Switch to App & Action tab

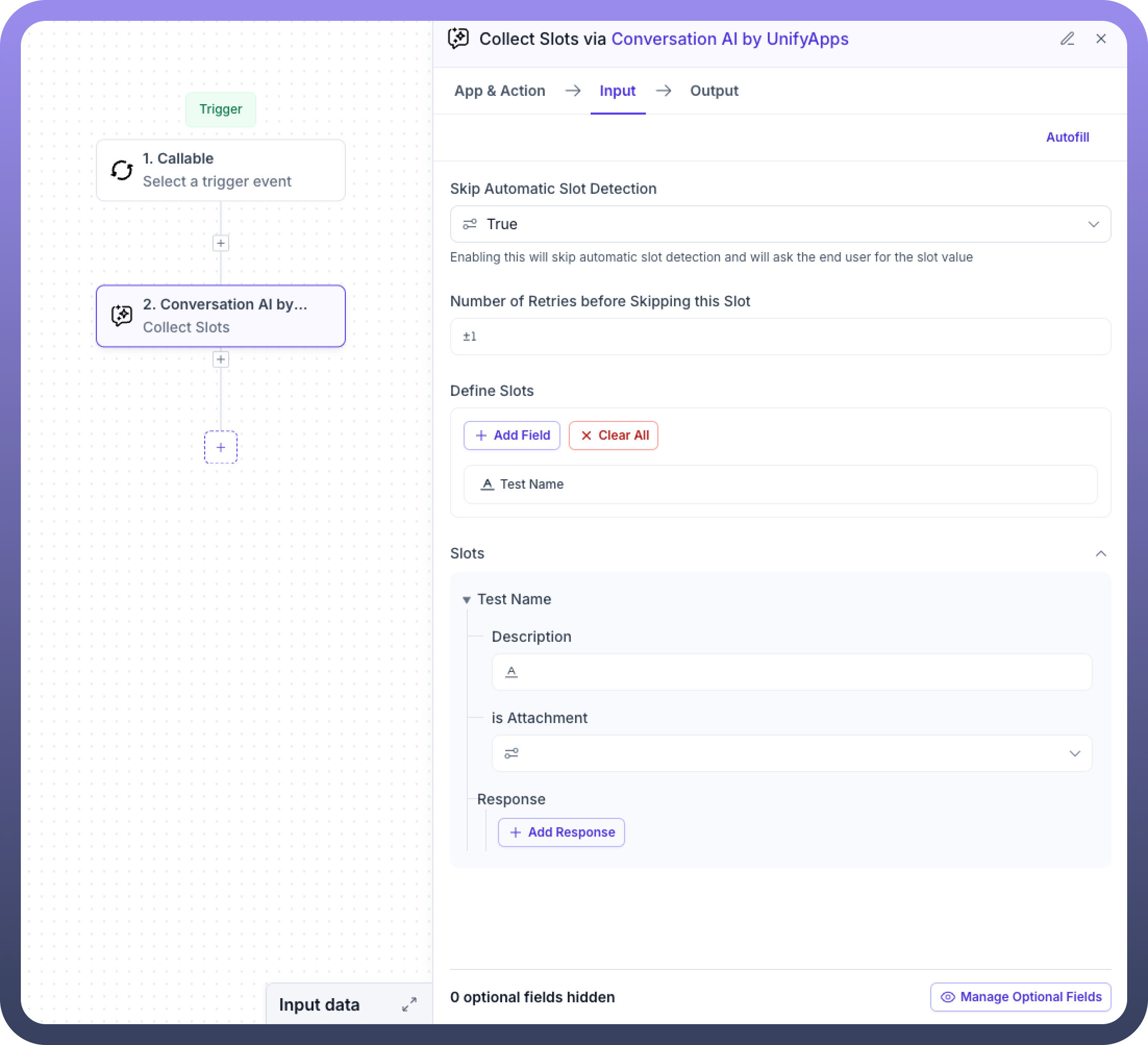pyautogui.click(x=500, y=91)
